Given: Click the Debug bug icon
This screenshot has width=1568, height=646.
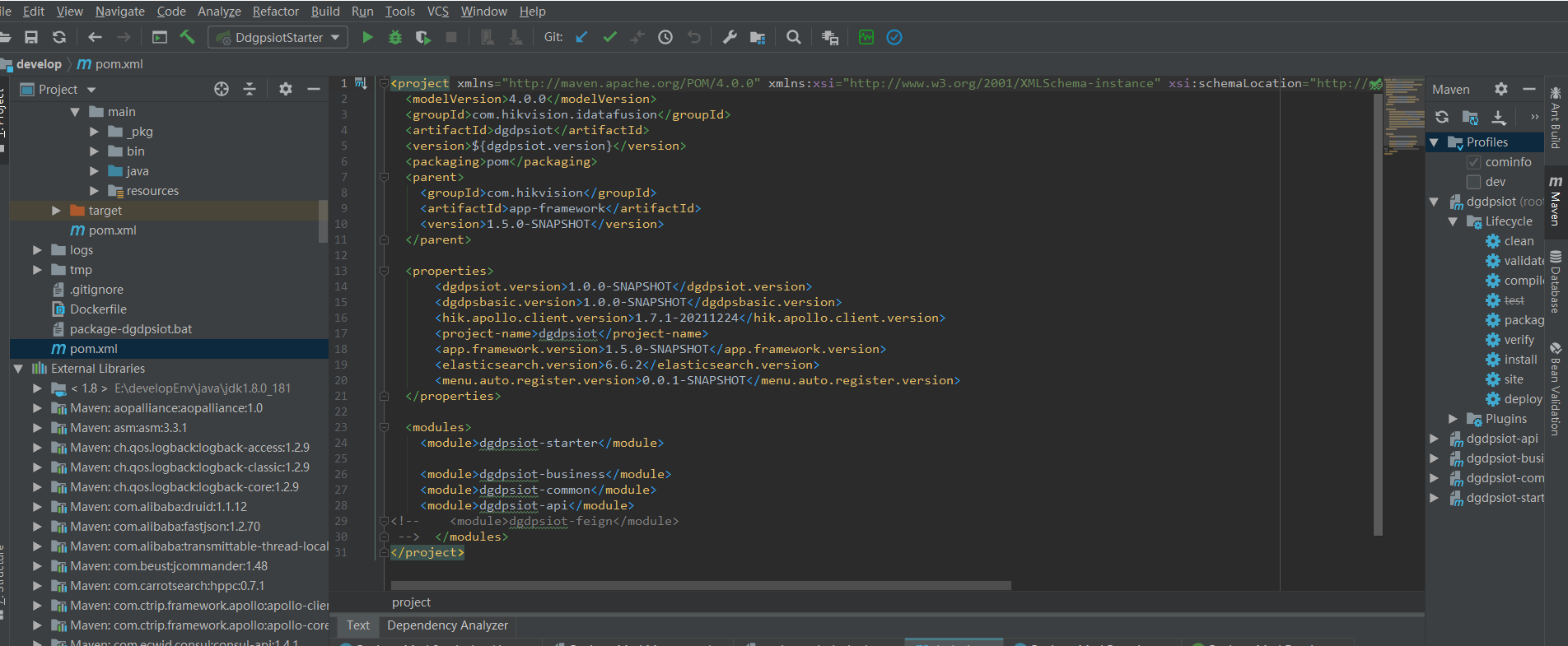Looking at the screenshot, I should [395, 37].
